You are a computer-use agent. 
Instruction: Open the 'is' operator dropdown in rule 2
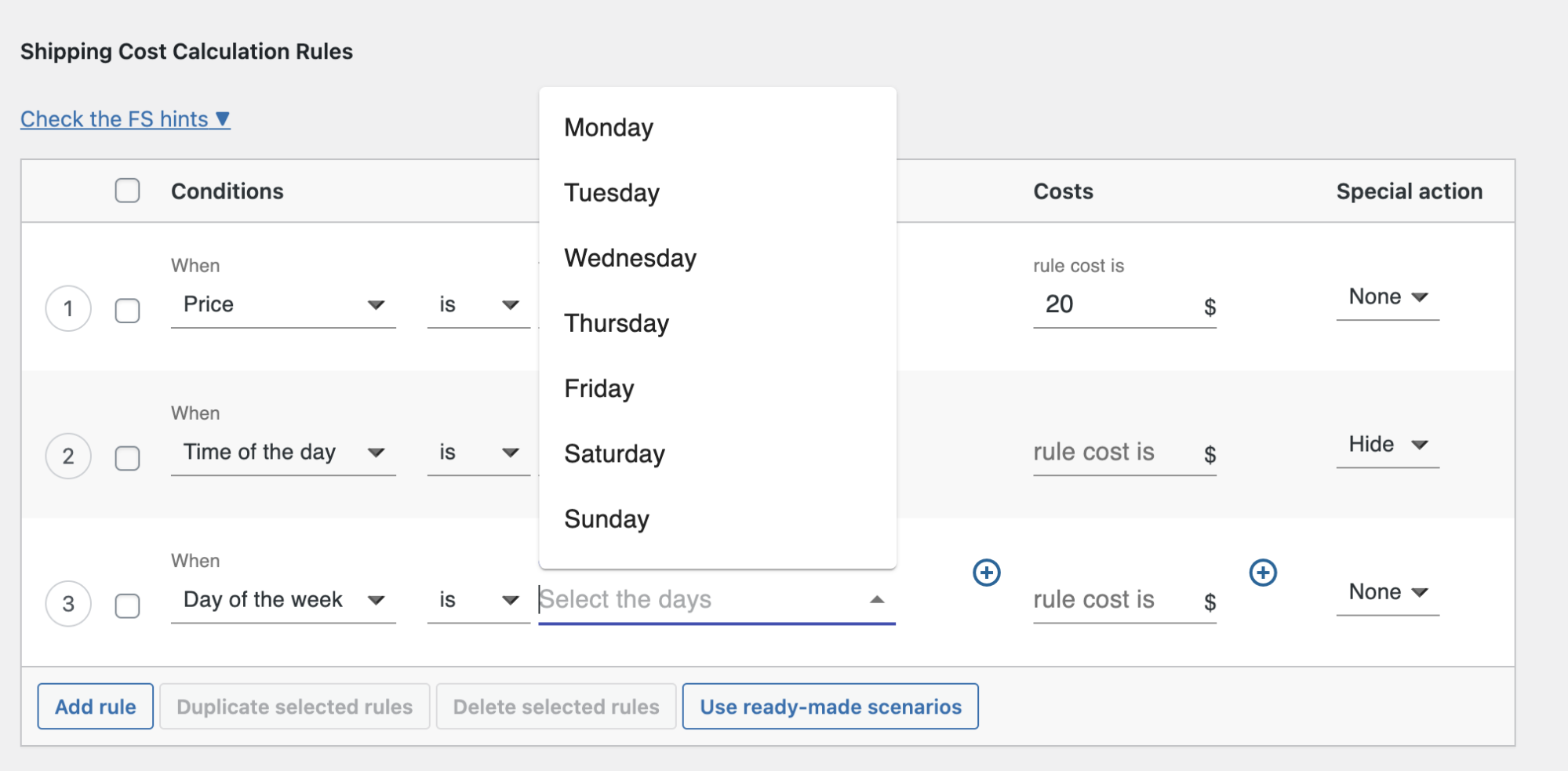(478, 452)
